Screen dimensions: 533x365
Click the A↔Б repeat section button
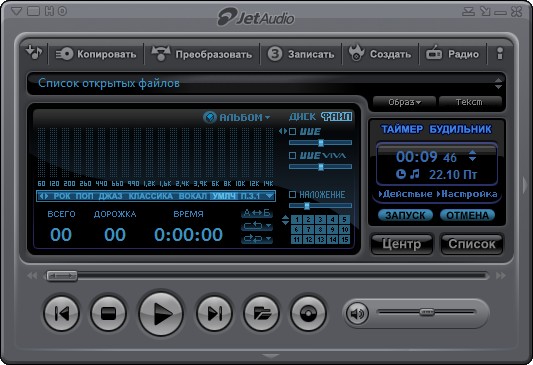[257, 213]
